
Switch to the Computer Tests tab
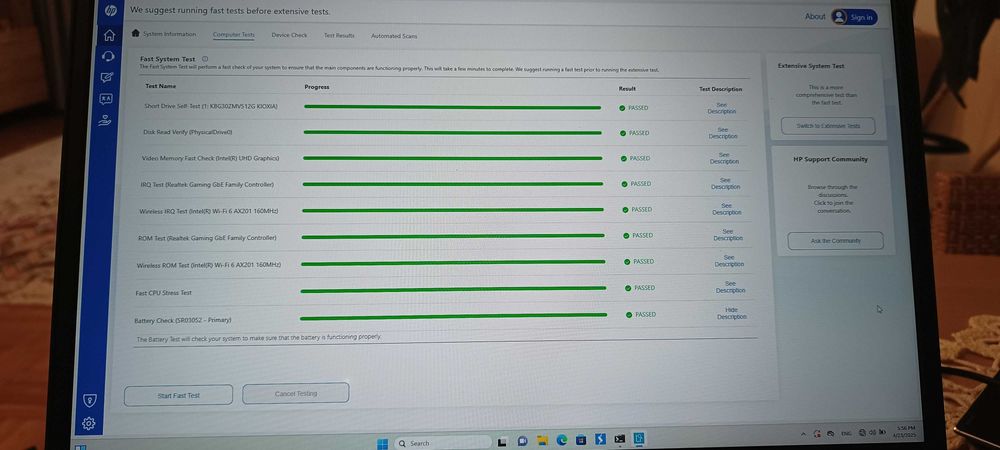click(x=233, y=34)
